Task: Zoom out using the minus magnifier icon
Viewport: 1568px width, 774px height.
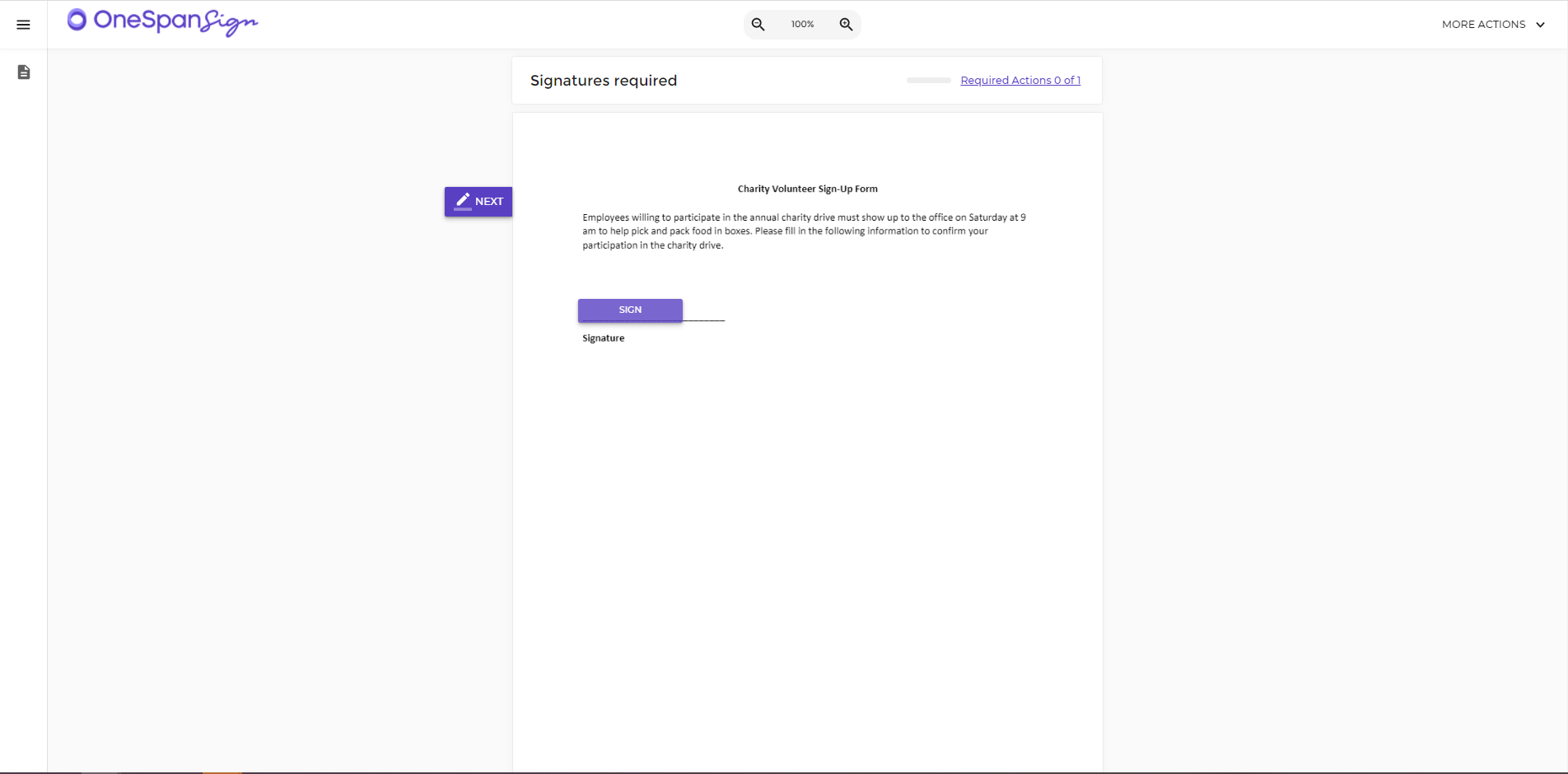Action: coord(758,24)
